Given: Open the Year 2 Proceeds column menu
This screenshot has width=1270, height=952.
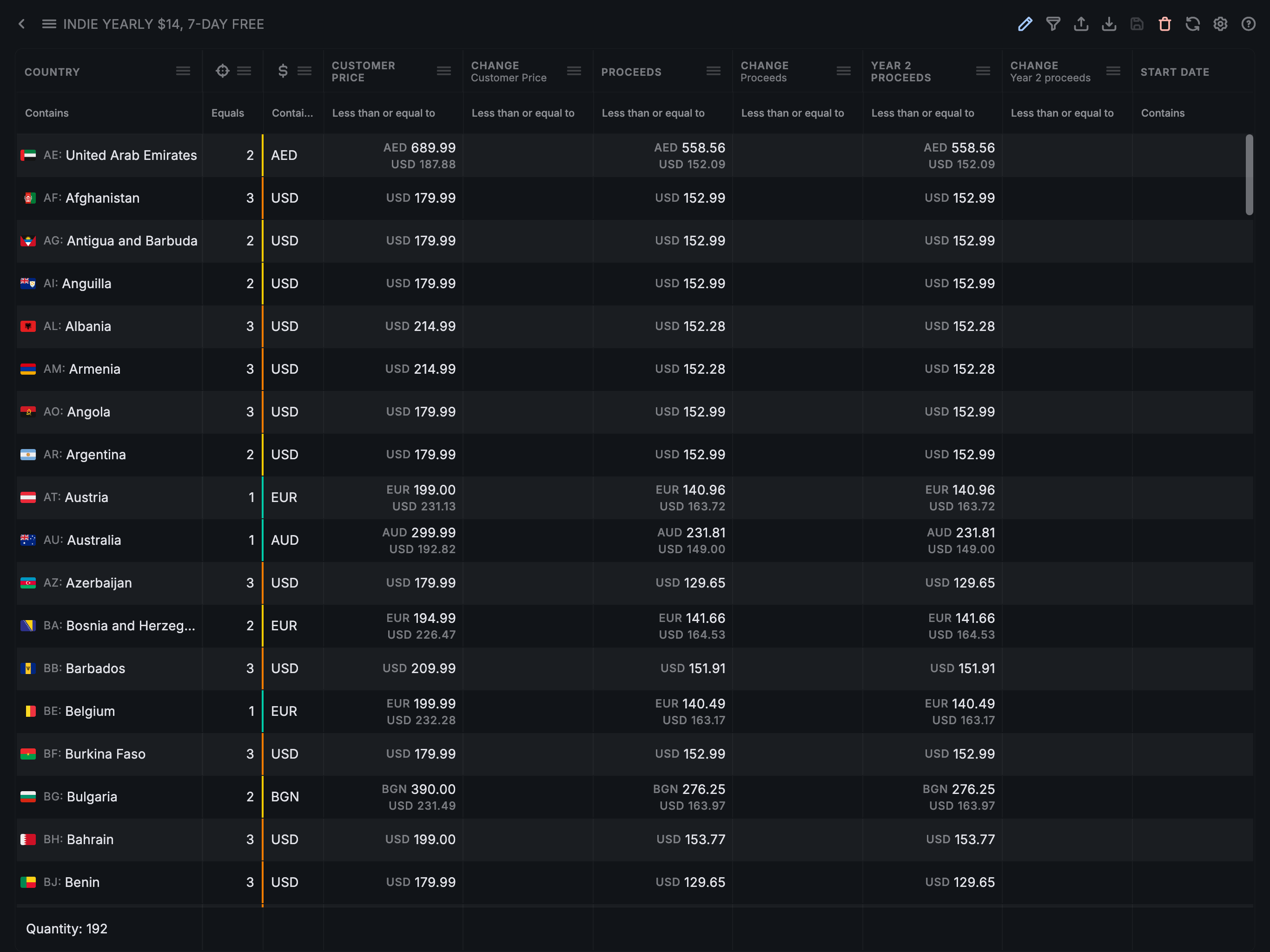Looking at the screenshot, I should [x=983, y=71].
